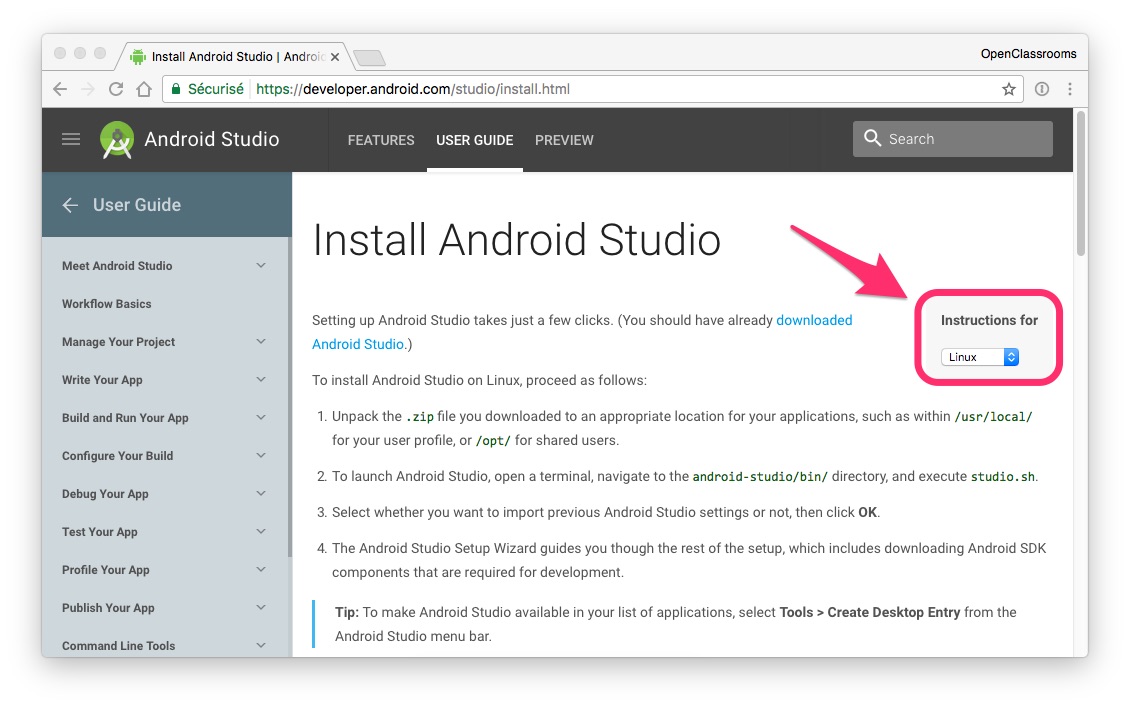The image size is (1130, 707).
Task: Expand Publish Your App section
Action: tap(261, 608)
